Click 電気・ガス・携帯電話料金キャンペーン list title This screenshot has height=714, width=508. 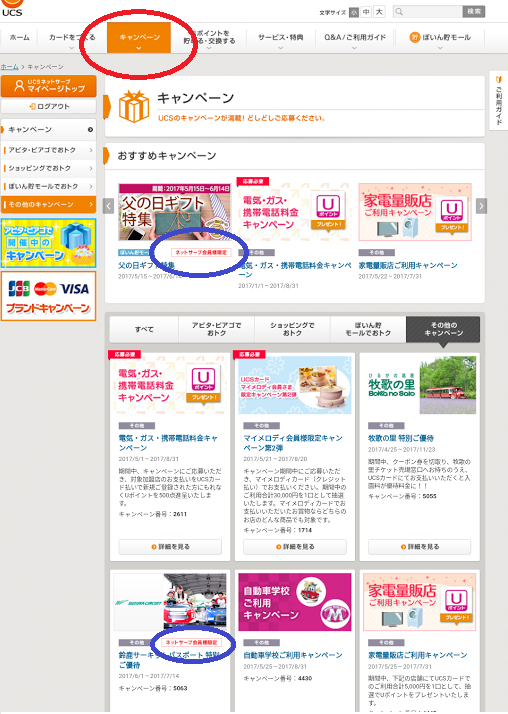click(x=168, y=443)
